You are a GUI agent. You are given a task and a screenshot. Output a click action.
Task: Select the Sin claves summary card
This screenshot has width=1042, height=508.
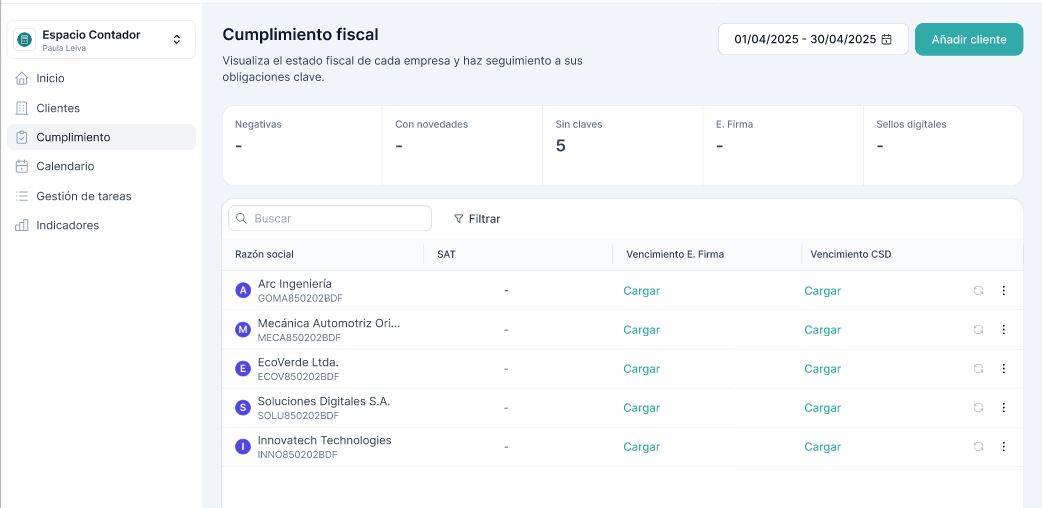click(622, 145)
